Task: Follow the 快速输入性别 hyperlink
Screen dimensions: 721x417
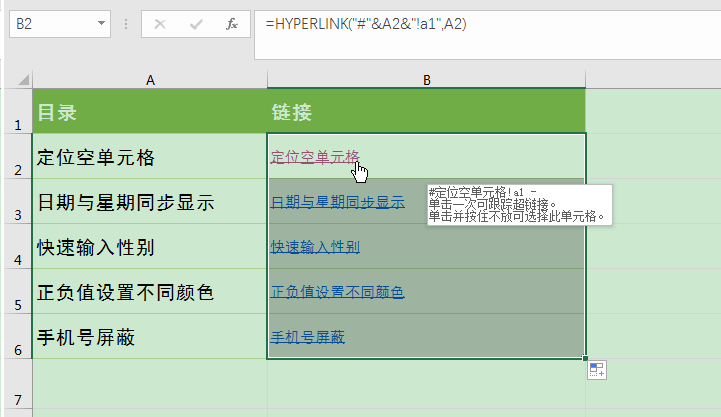Action: coord(315,247)
